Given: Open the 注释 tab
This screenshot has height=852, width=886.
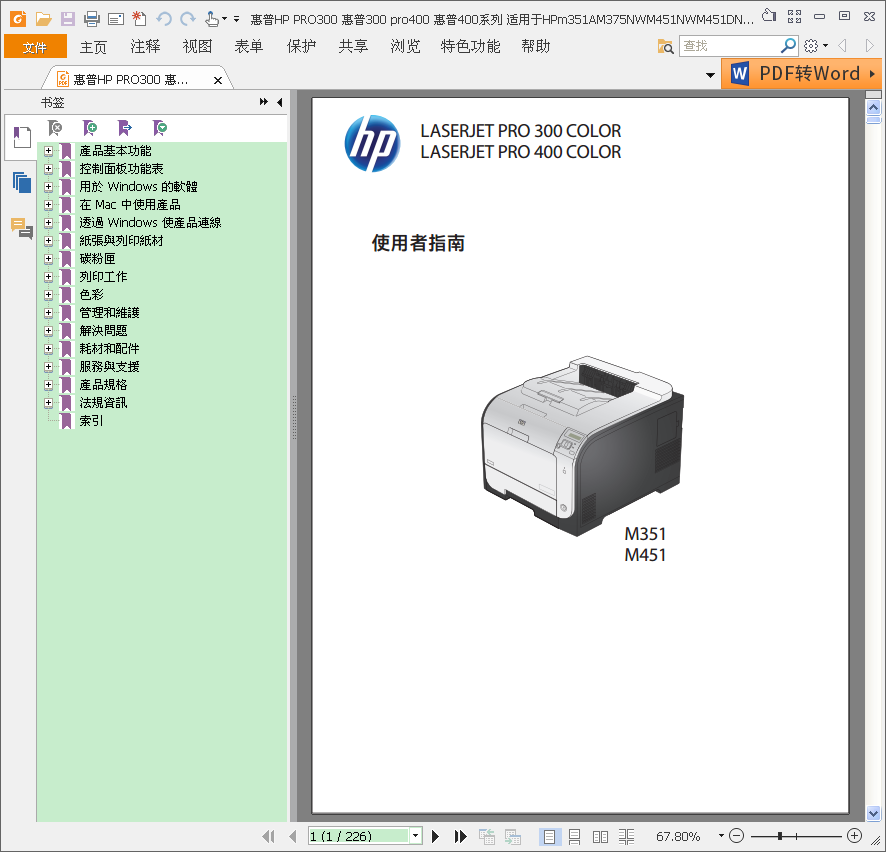Looking at the screenshot, I should pos(145,47).
